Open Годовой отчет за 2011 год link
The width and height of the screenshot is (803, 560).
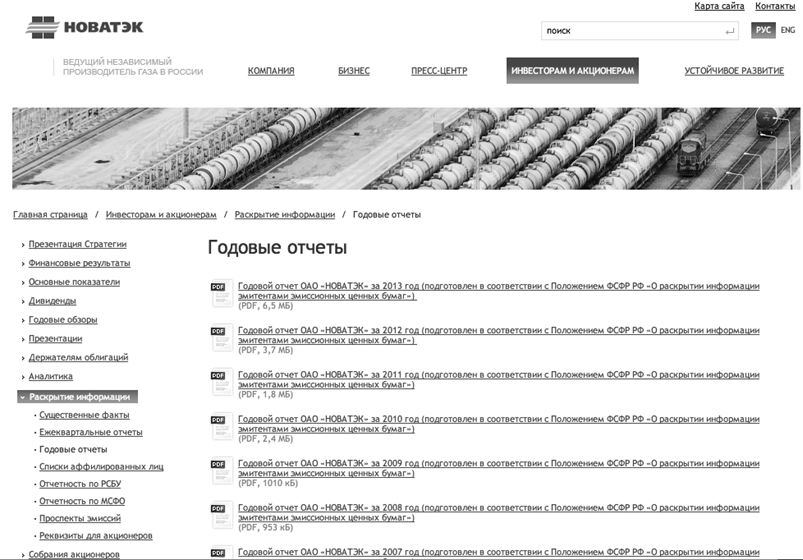(x=499, y=380)
